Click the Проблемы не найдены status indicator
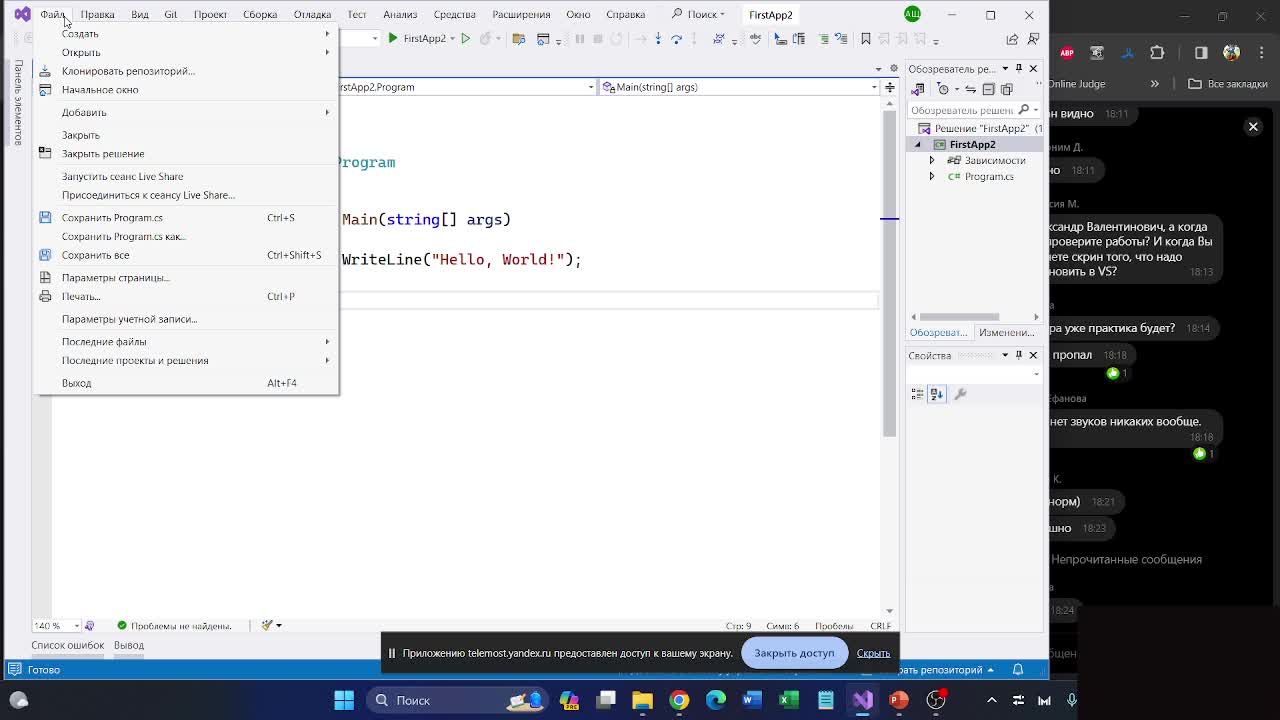Screen dimensions: 1280x720 click(174, 625)
